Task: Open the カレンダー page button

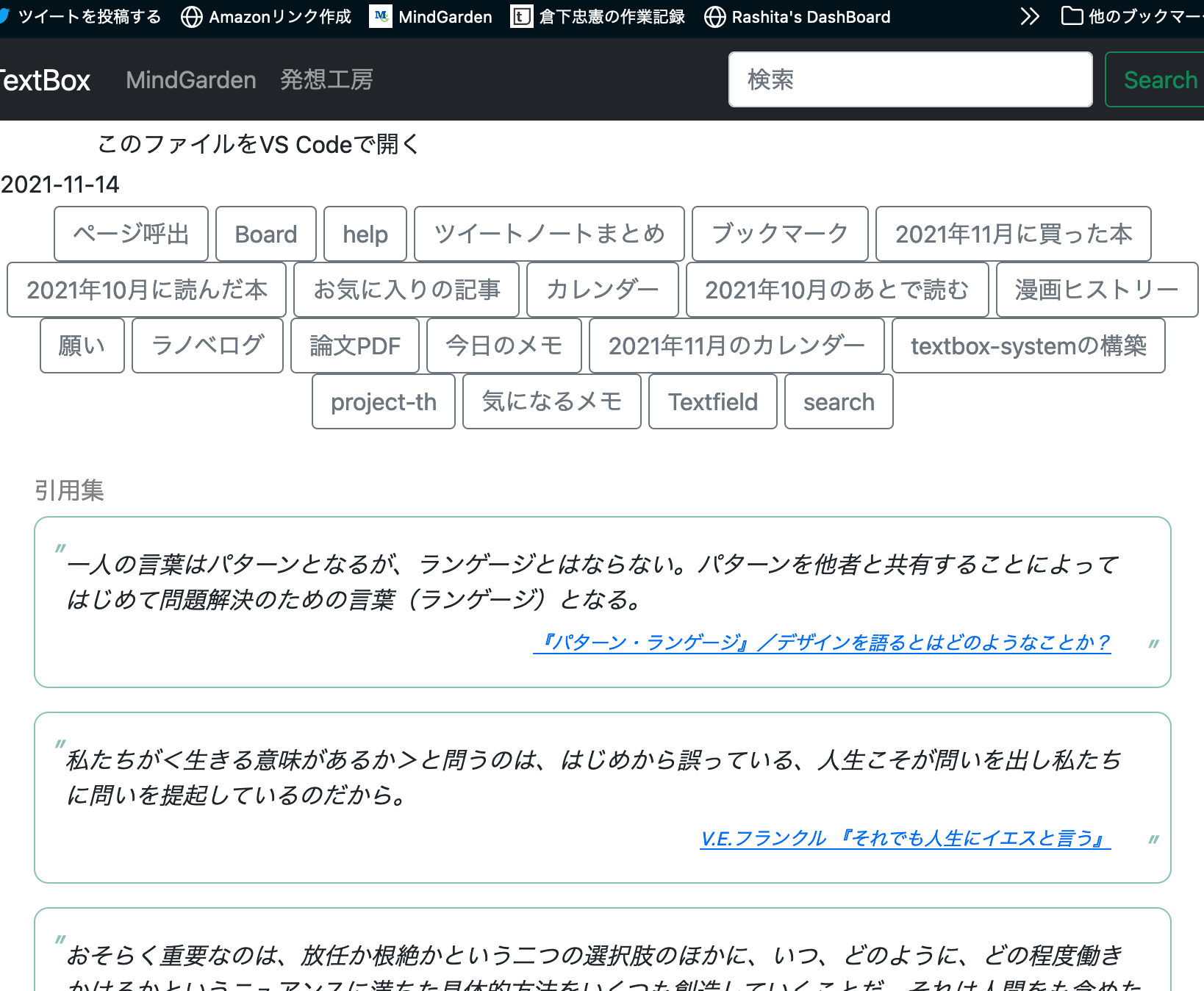Action: pyautogui.click(x=603, y=290)
